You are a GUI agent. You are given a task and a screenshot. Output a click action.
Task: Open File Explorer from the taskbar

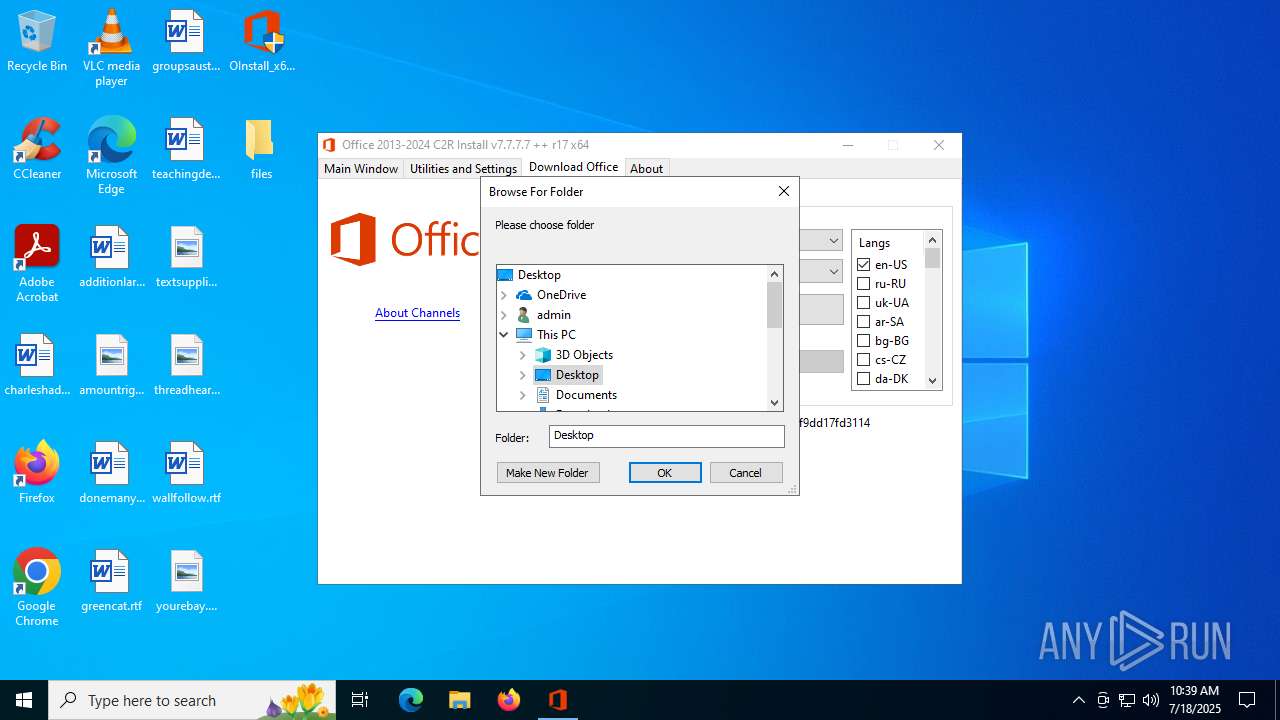click(459, 700)
